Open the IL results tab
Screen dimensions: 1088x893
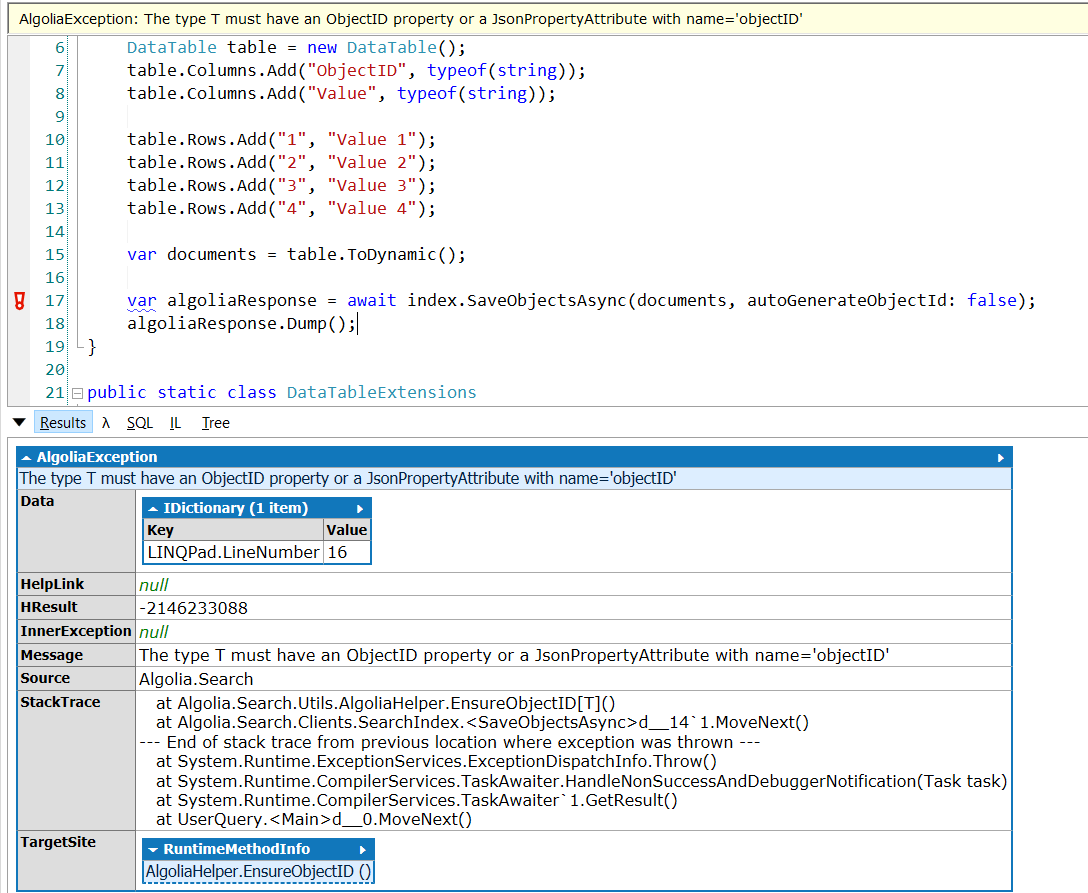point(175,422)
